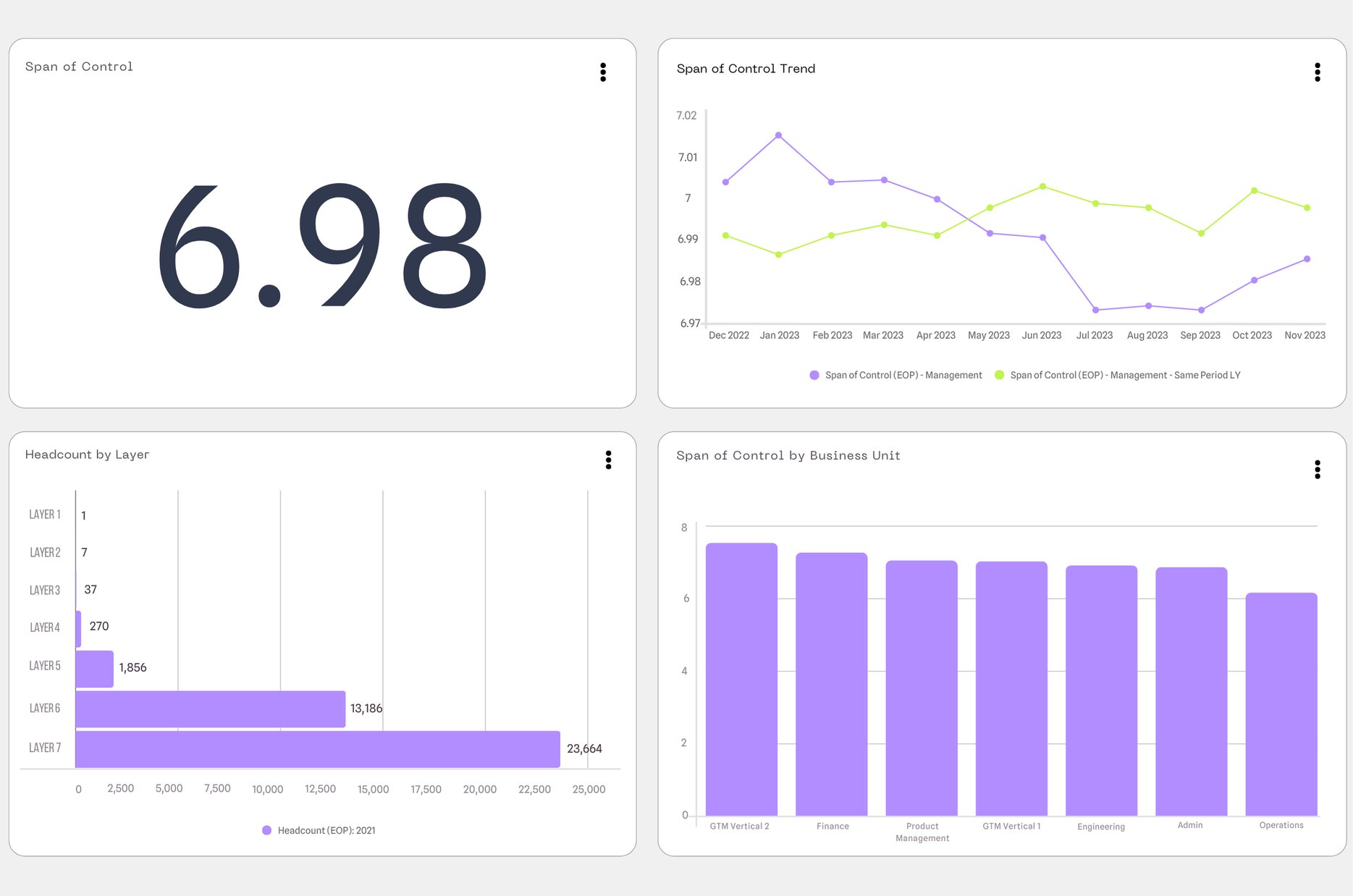Click the Jan 2023 purple data point

tap(779, 135)
